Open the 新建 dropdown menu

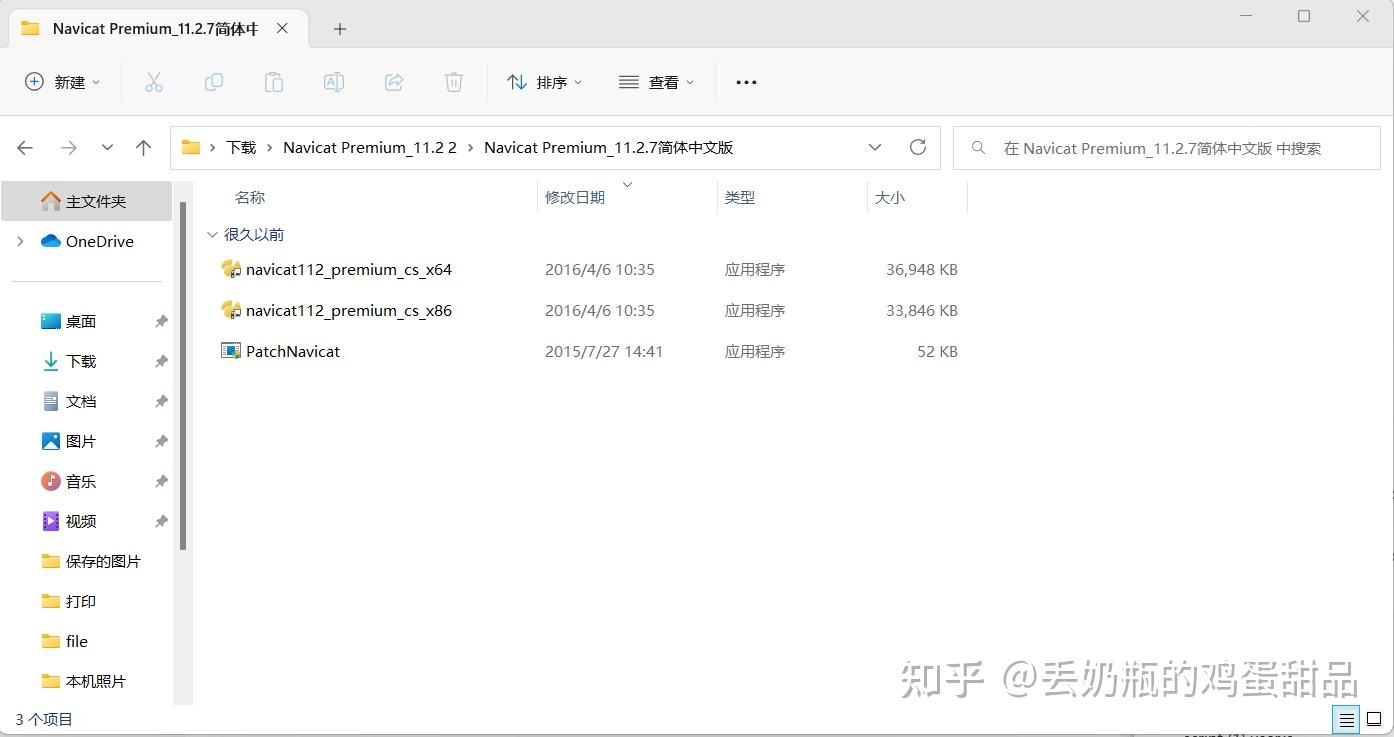click(x=63, y=82)
